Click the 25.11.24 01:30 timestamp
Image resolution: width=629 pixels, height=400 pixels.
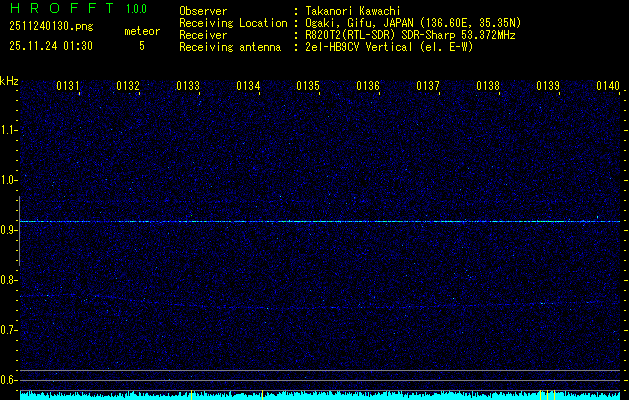[x=50, y=46]
